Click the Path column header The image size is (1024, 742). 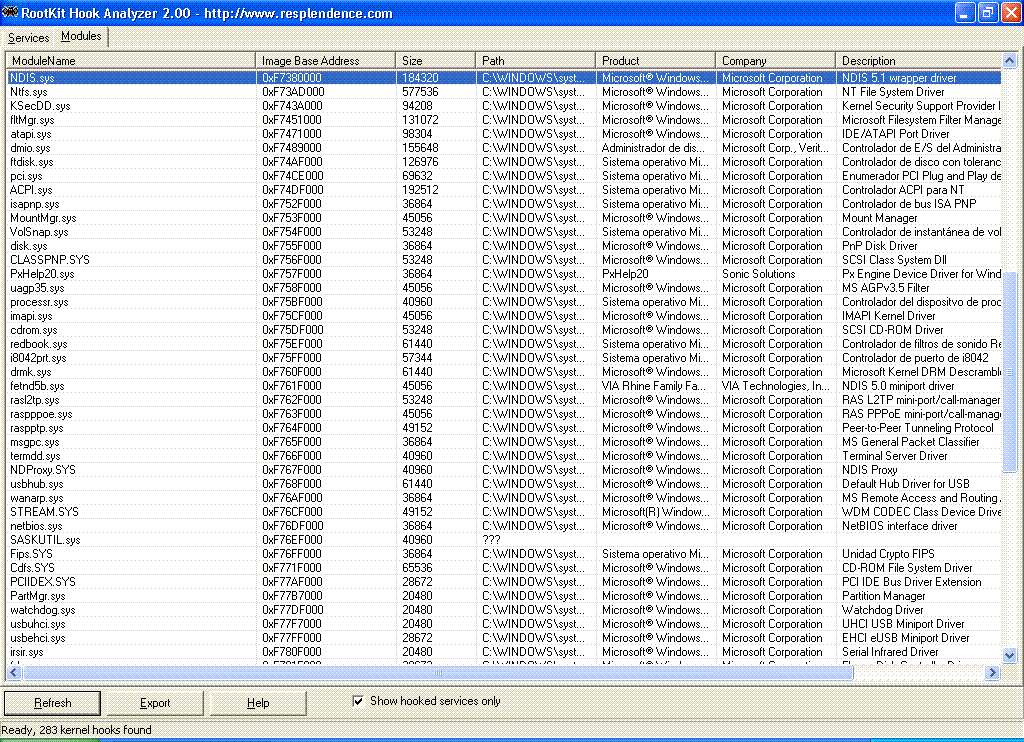coord(535,61)
